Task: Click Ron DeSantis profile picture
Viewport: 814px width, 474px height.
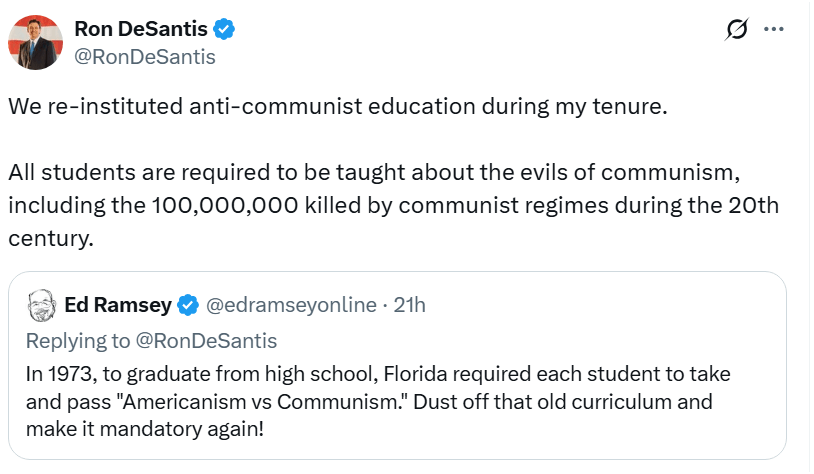Action: [36, 43]
